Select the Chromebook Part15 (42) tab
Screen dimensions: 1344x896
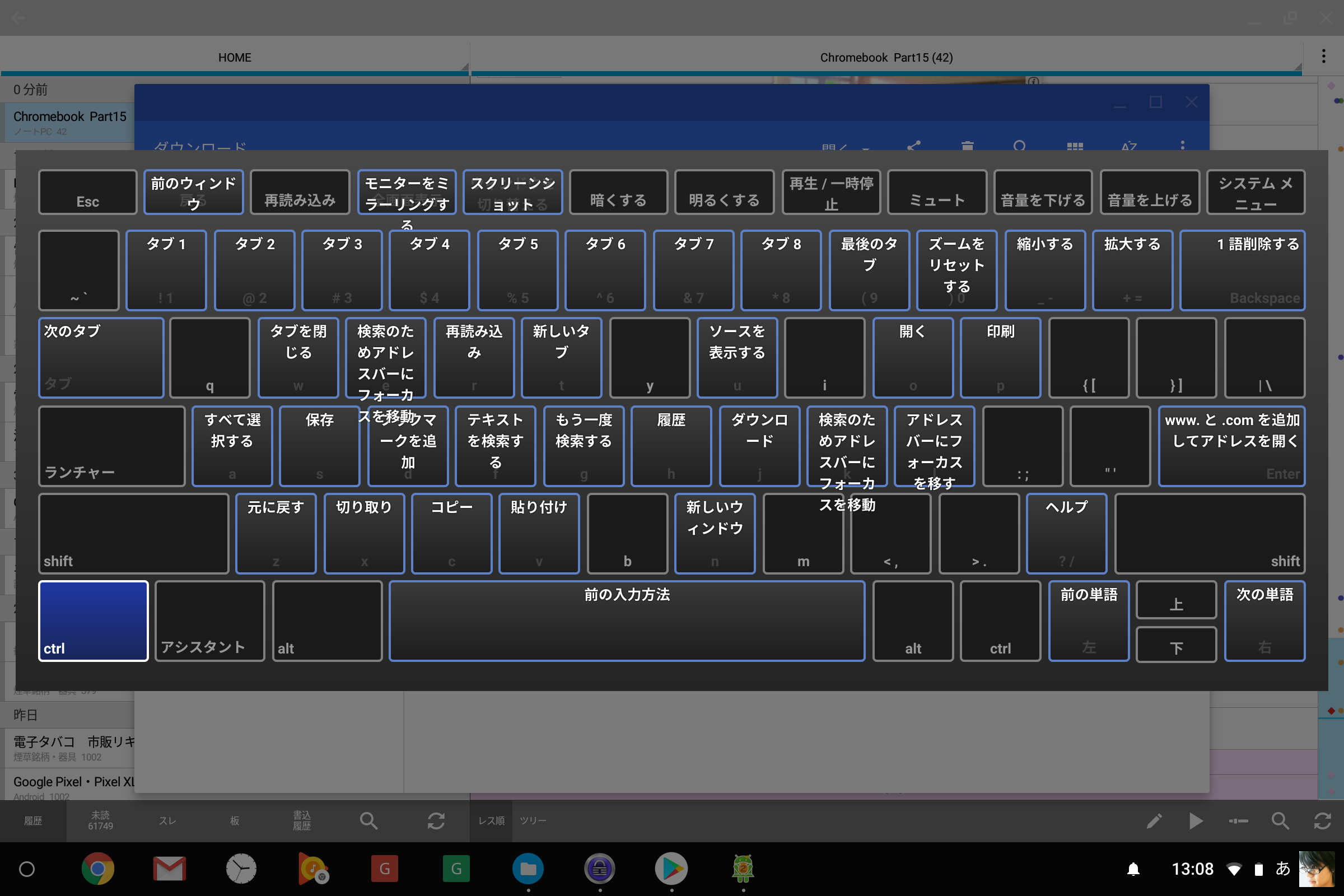pos(886,58)
